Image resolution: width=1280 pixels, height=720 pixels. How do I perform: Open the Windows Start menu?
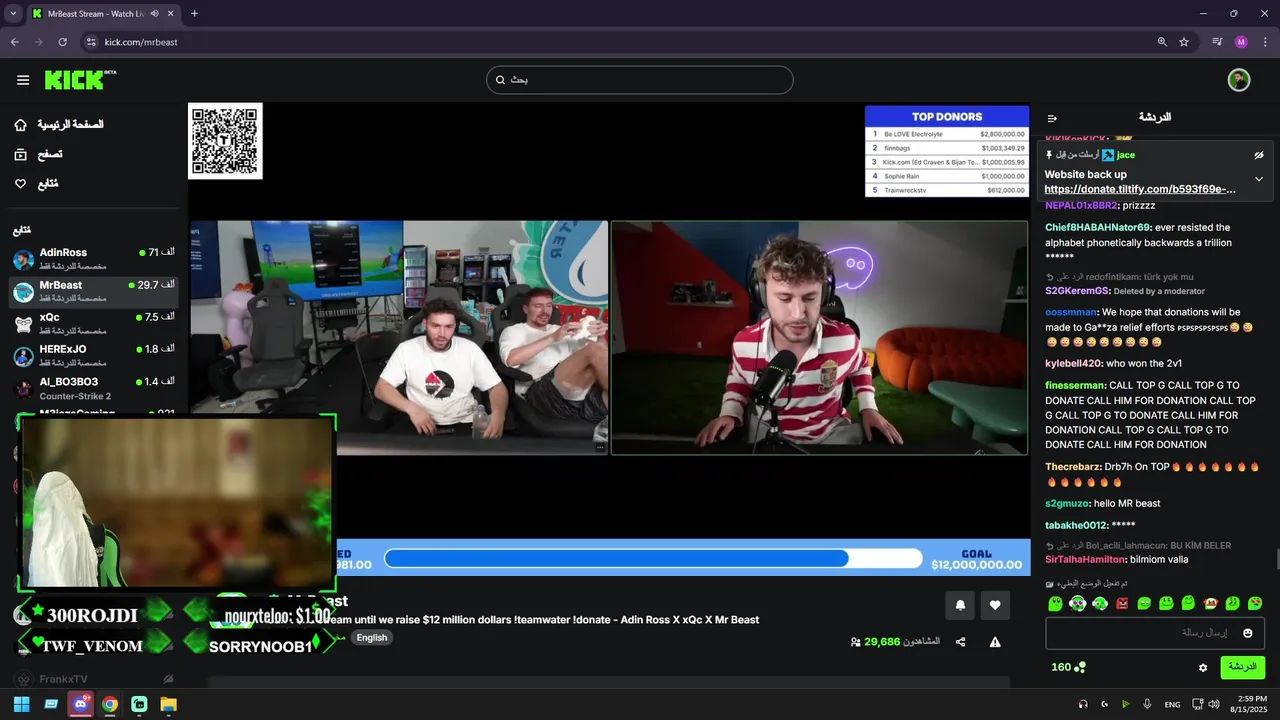[x=21, y=704]
